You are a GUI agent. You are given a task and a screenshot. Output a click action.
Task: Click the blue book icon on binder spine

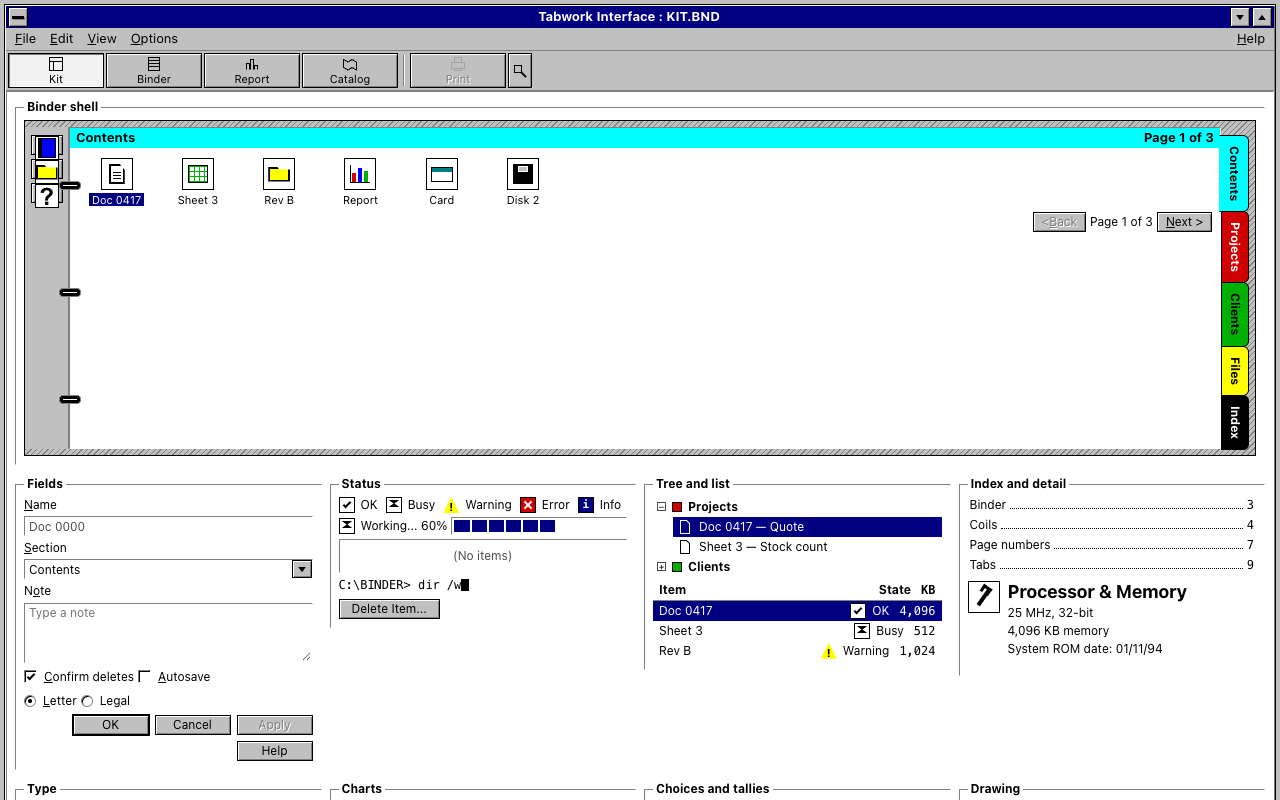47,147
